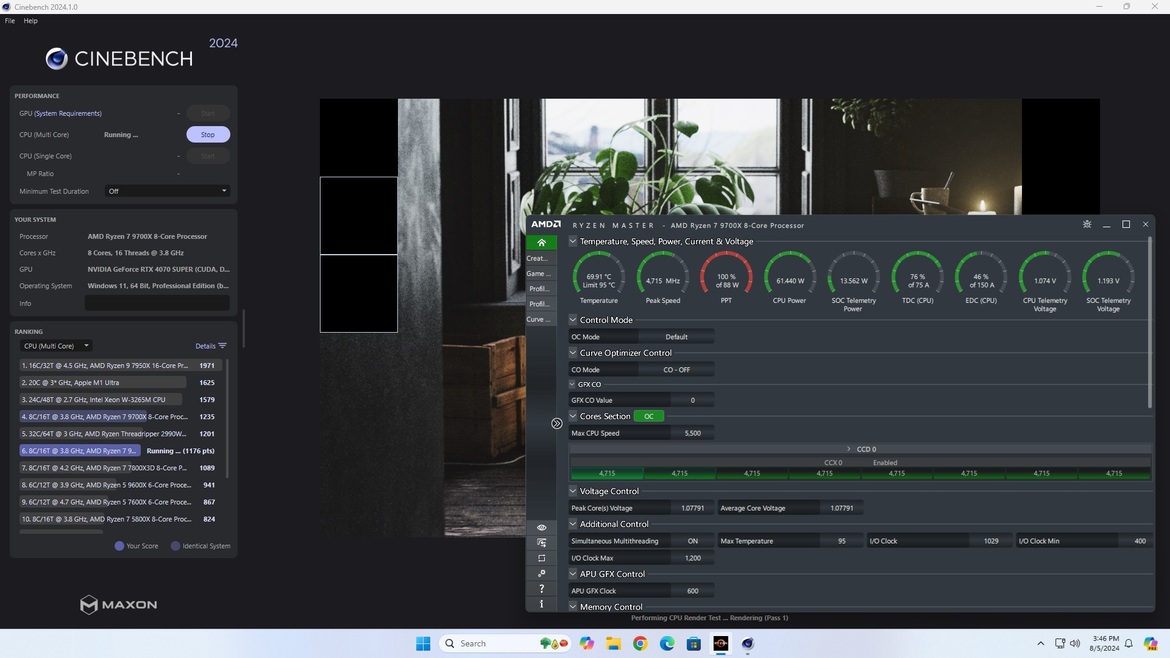The image size is (1170, 658).
Task: Open the Curve Optimizer tab in sidebar
Action: tap(541, 319)
